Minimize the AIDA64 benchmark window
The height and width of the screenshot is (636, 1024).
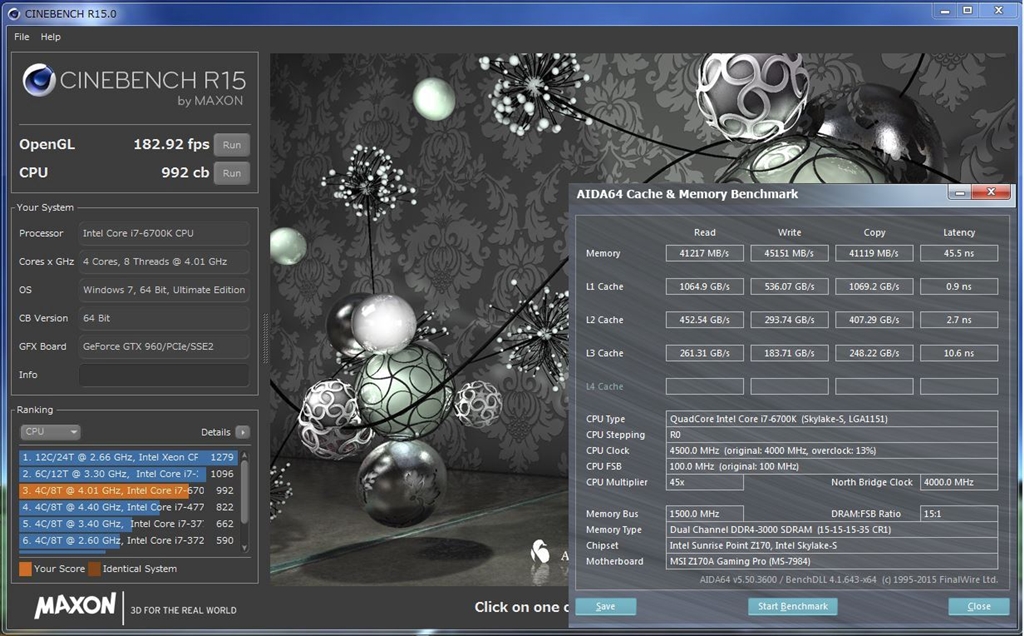(x=961, y=192)
